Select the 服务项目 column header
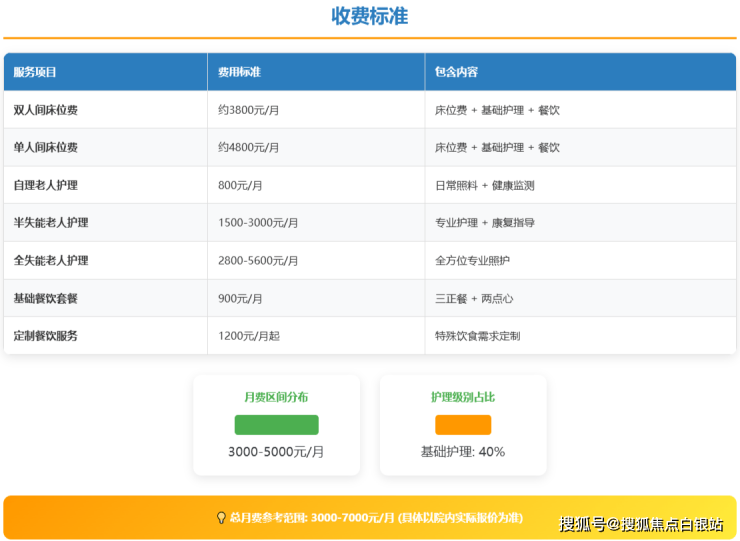Image resolution: width=740 pixels, height=541 pixels. pyautogui.click(x=35, y=72)
